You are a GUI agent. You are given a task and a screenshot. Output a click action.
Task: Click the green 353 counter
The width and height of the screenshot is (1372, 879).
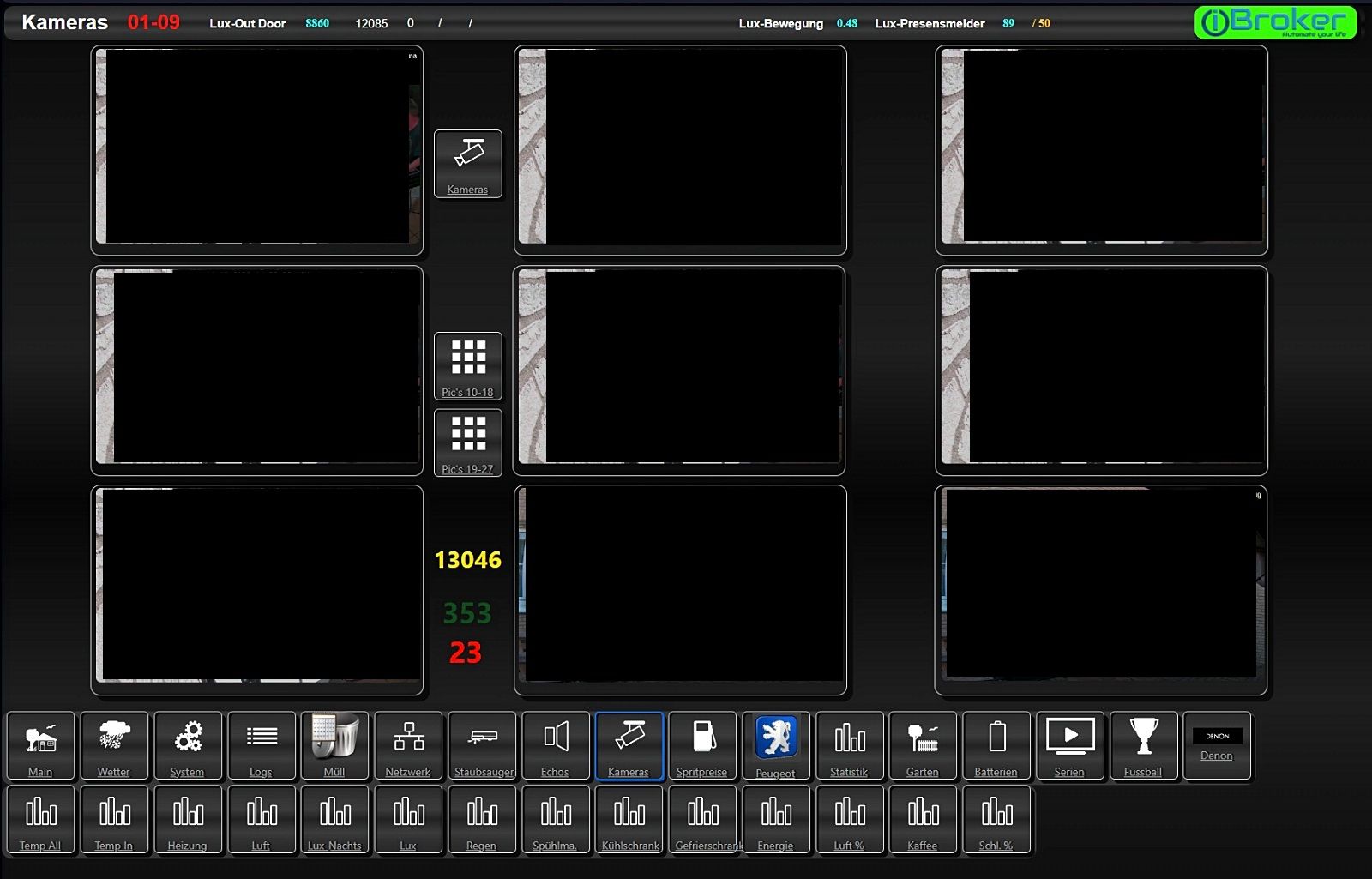click(x=467, y=613)
